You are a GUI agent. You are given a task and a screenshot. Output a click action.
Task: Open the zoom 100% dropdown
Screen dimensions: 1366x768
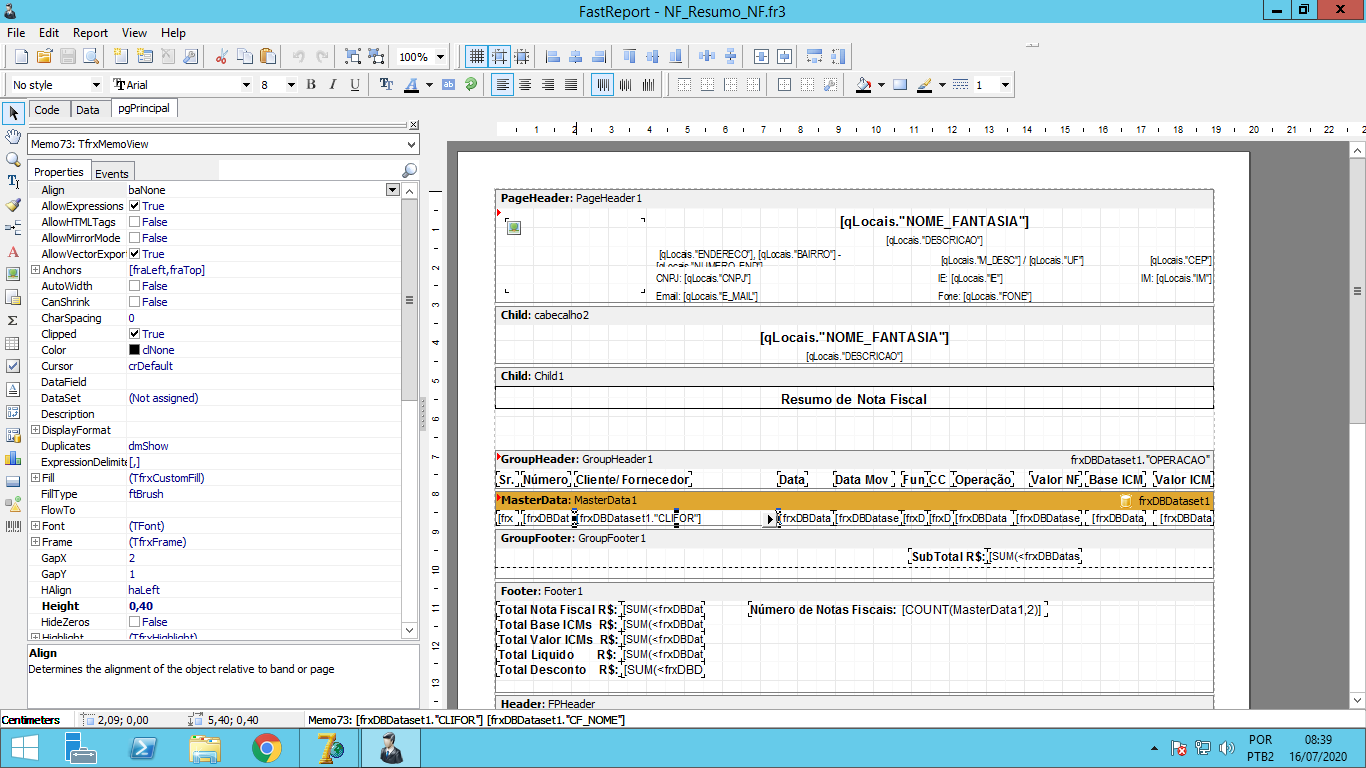click(441, 57)
